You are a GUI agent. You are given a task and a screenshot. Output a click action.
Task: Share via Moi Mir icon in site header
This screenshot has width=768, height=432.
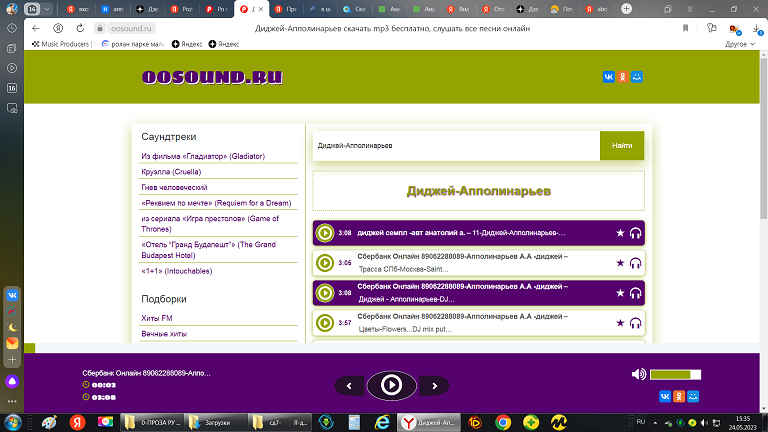[x=637, y=77]
